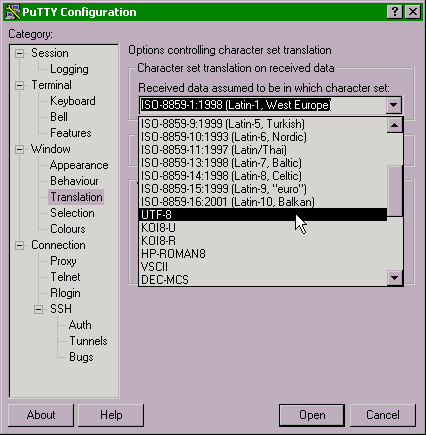Collapse the SSH tree node

38,309
